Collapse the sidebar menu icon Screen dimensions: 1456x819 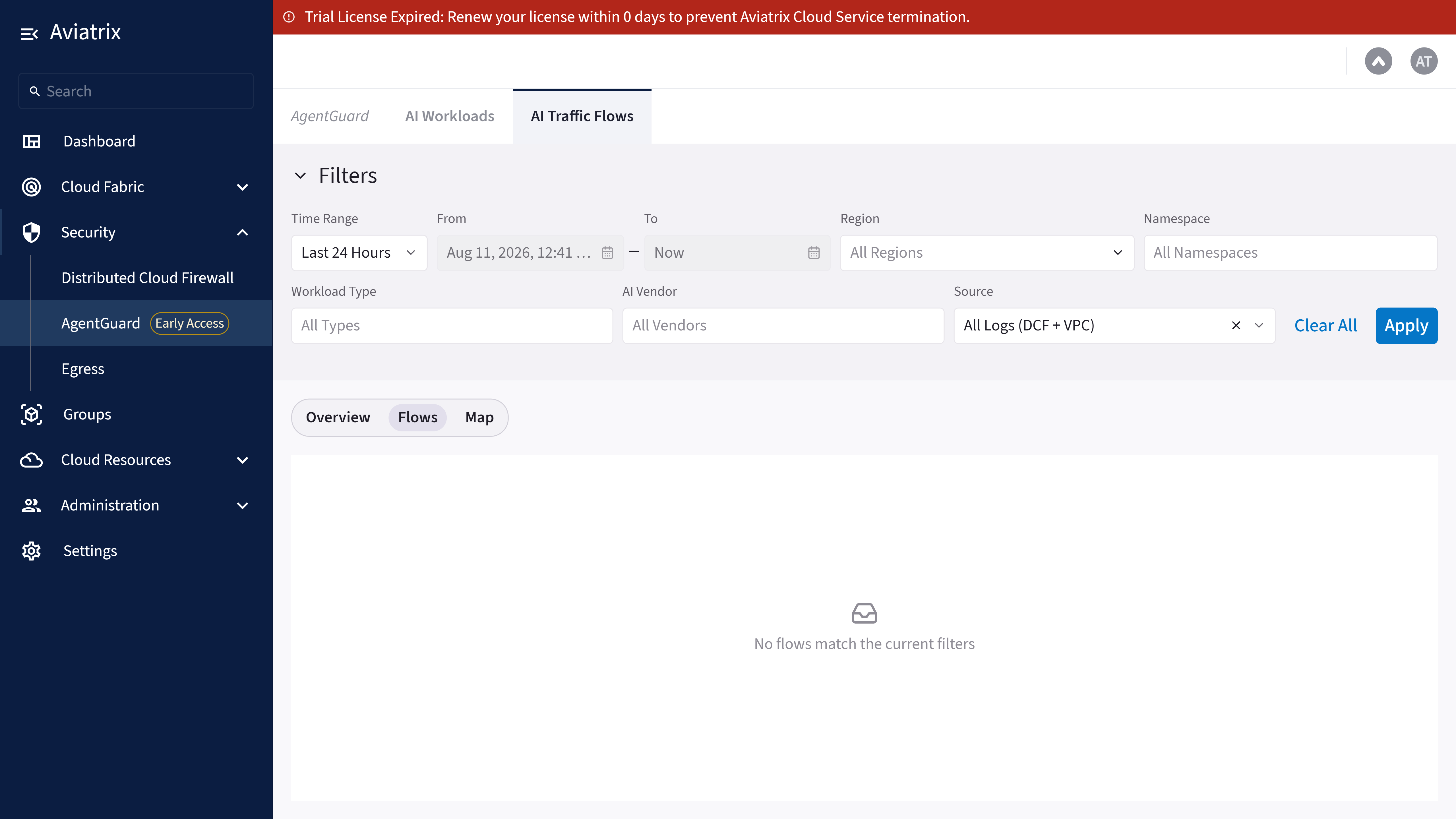coord(29,34)
